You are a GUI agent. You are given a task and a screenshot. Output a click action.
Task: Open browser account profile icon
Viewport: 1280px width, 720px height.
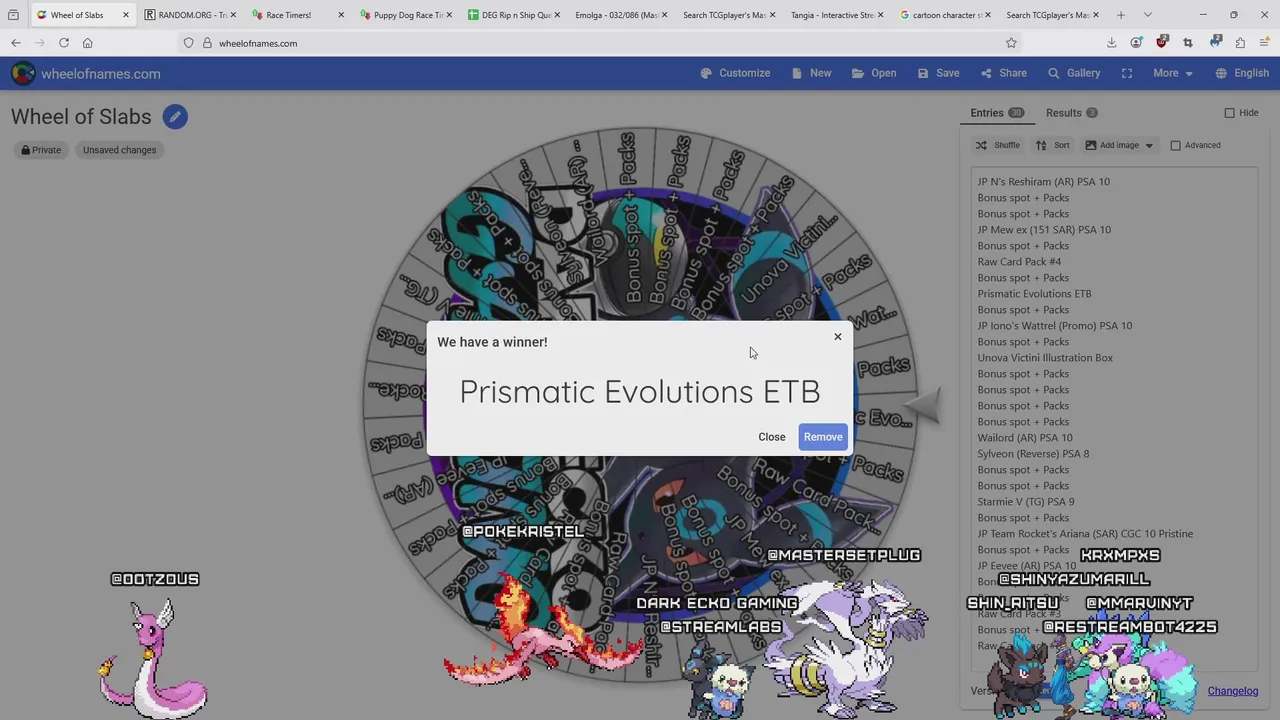click(1136, 43)
